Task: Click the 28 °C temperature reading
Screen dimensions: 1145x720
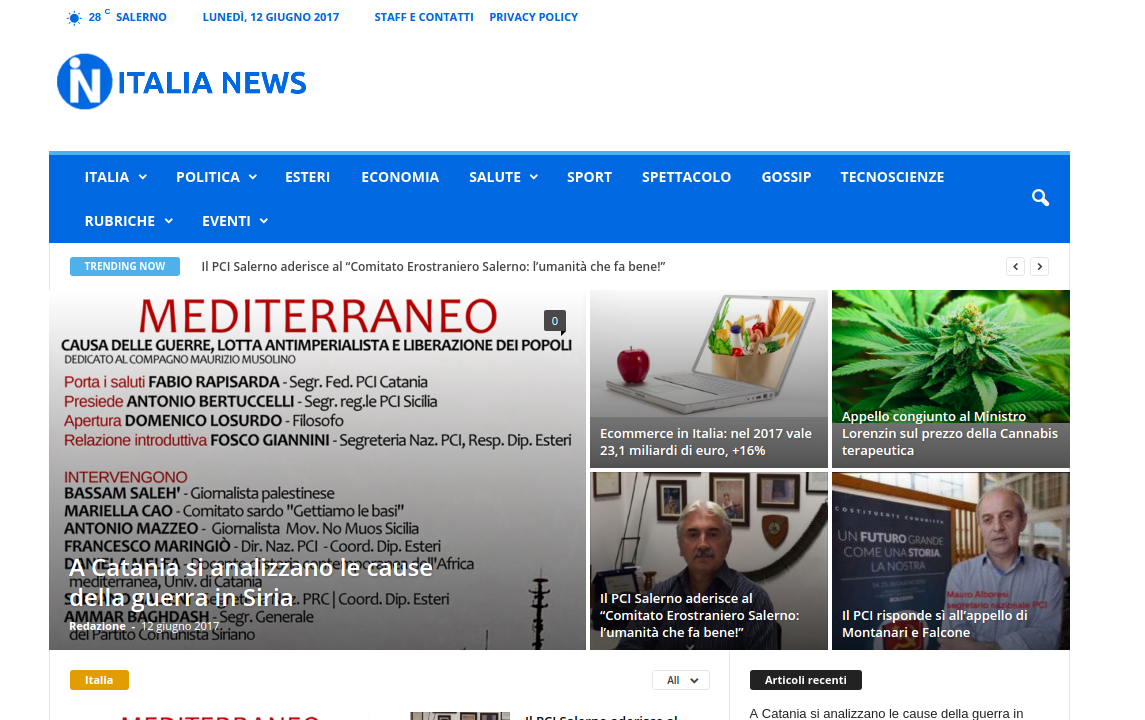Action: [99, 16]
